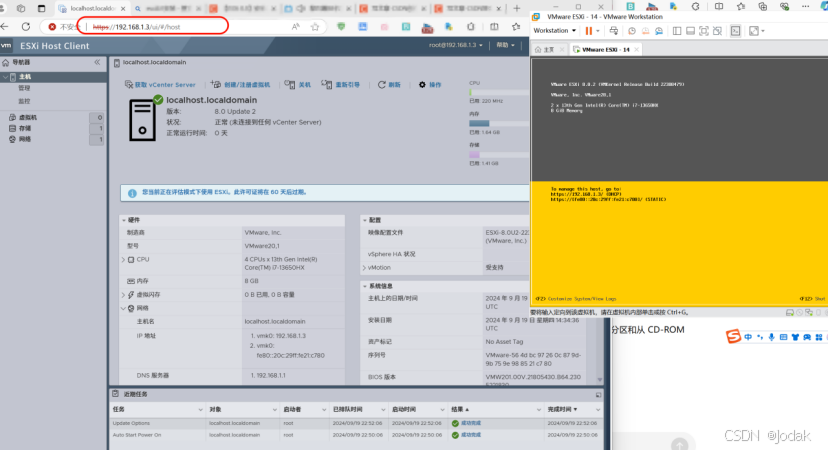Image resolution: width=829 pixels, height=451 pixels.
Task: Maximize the Recent Tasks panel icon
Action: point(598,395)
